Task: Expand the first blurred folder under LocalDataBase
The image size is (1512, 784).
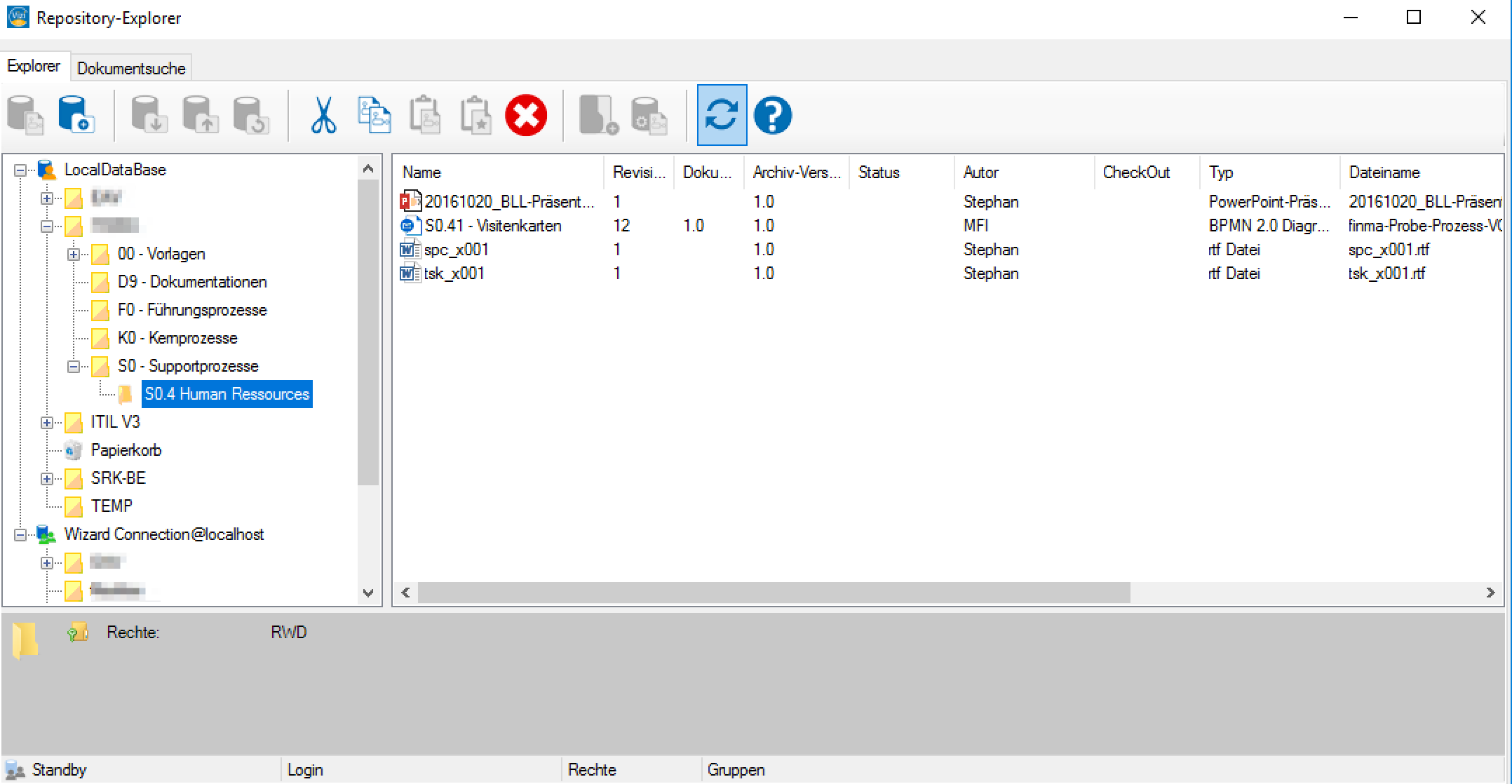Action: tap(46, 198)
